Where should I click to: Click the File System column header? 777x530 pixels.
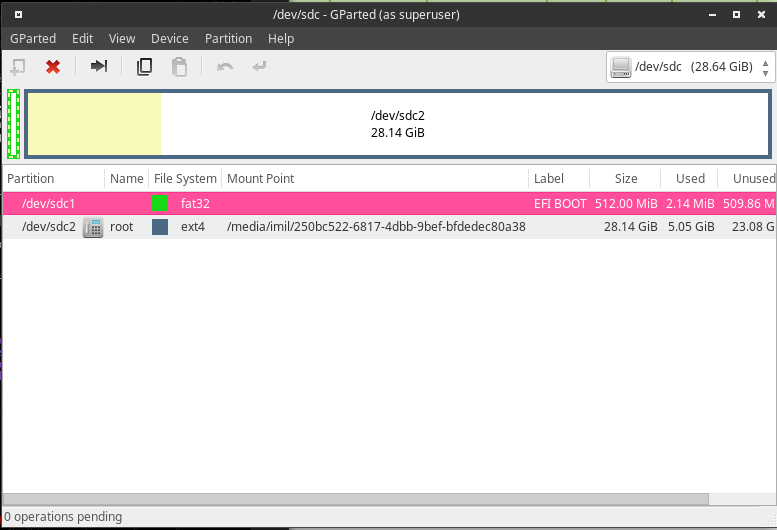click(185, 178)
